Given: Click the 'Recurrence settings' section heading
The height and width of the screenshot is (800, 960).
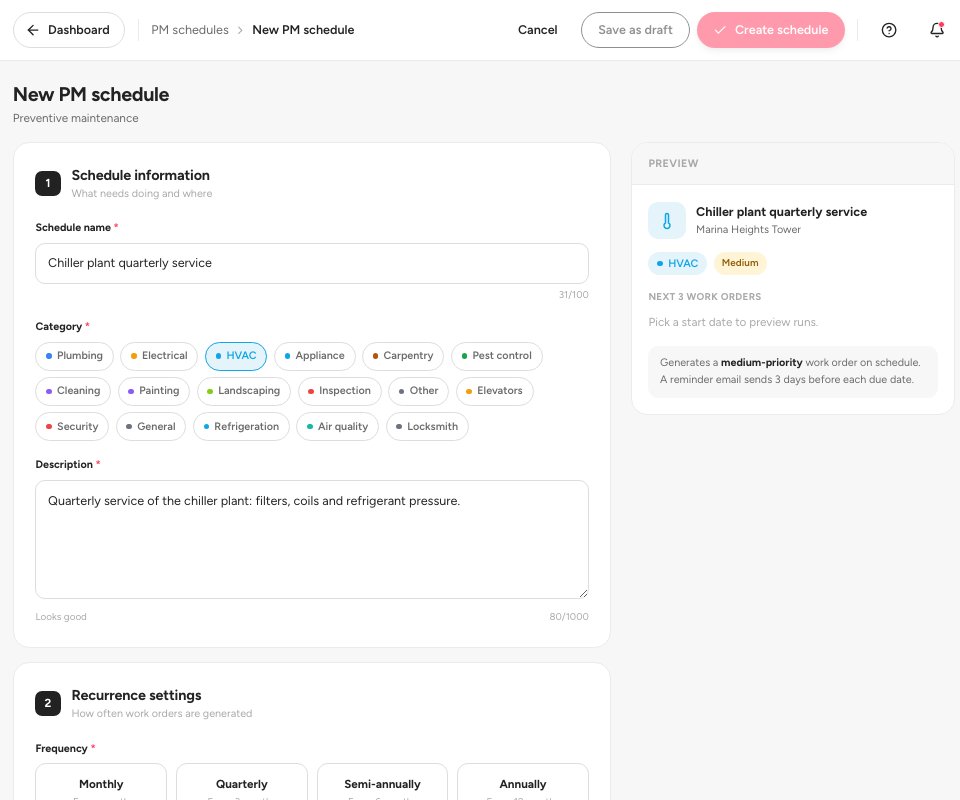Looking at the screenshot, I should [137, 695].
